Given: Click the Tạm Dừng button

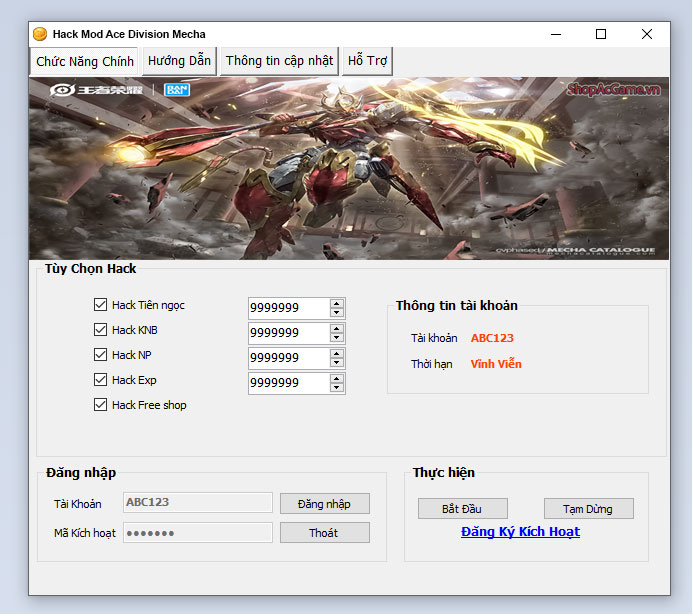Looking at the screenshot, I should (x=588, y=509).
